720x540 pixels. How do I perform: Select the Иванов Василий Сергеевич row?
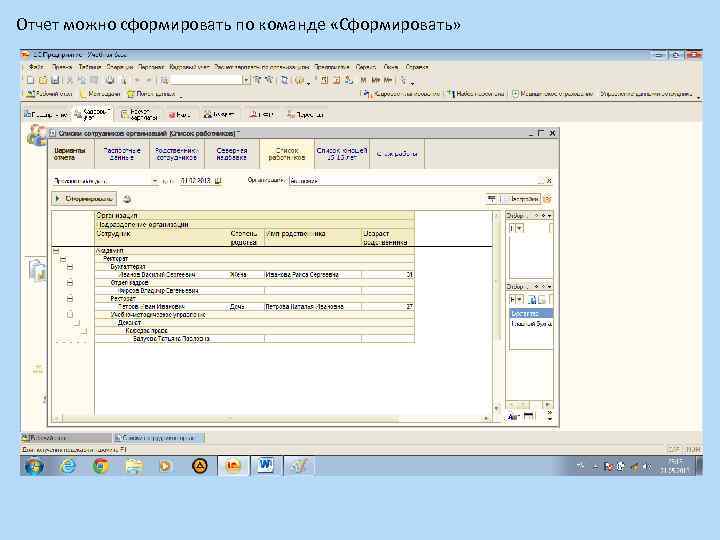[x=255, y=275]
